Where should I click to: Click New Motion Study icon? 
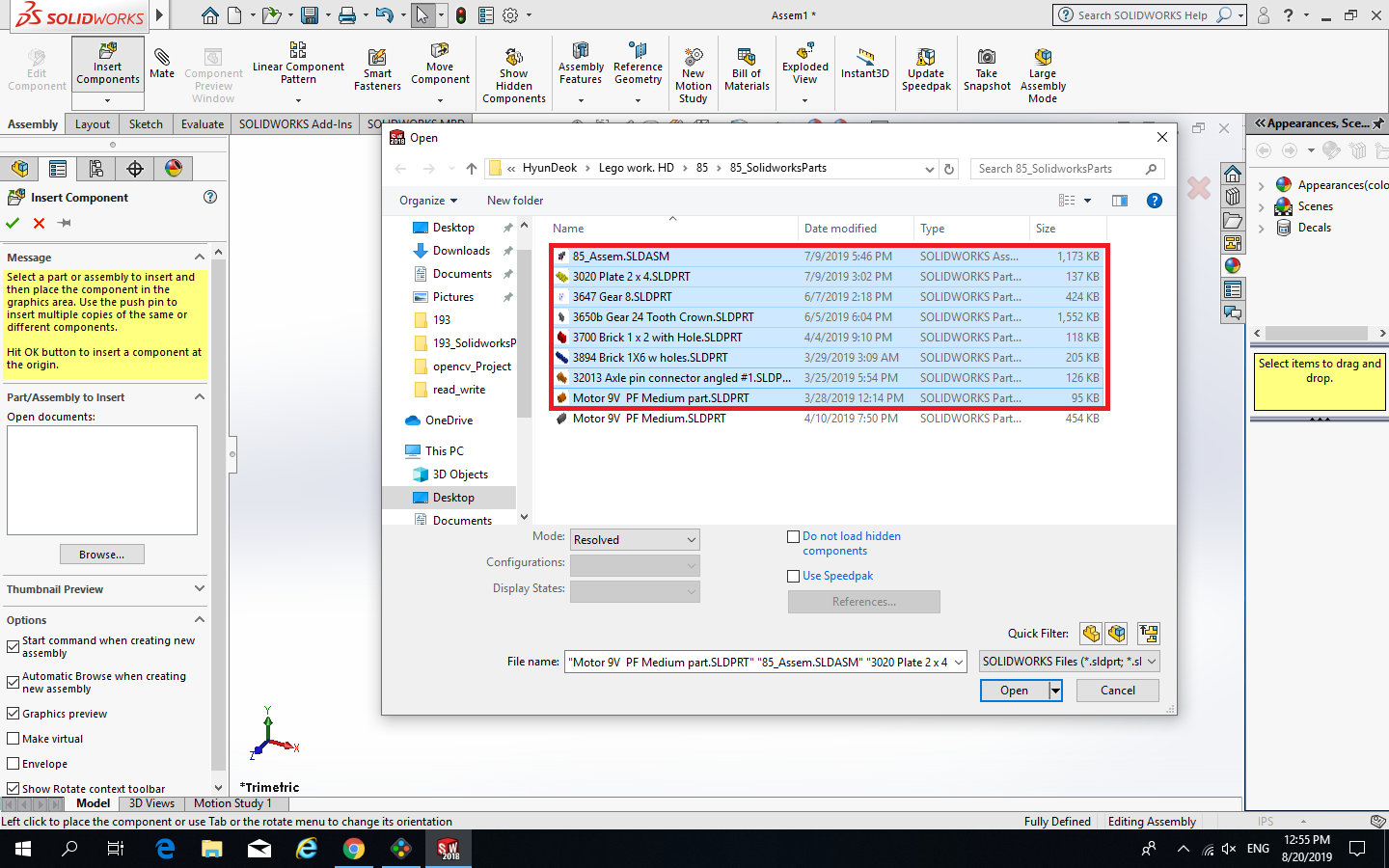click(693, 75)
